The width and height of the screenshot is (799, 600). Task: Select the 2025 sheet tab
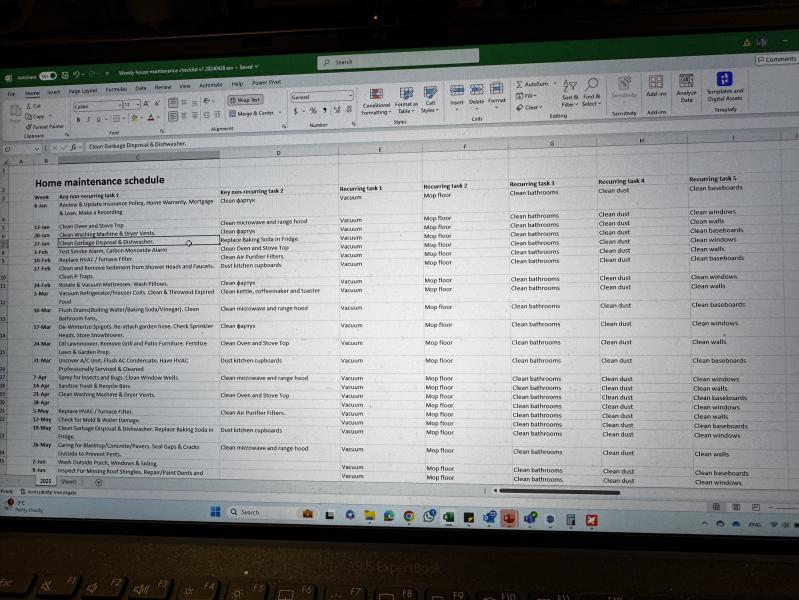(46, 482)
